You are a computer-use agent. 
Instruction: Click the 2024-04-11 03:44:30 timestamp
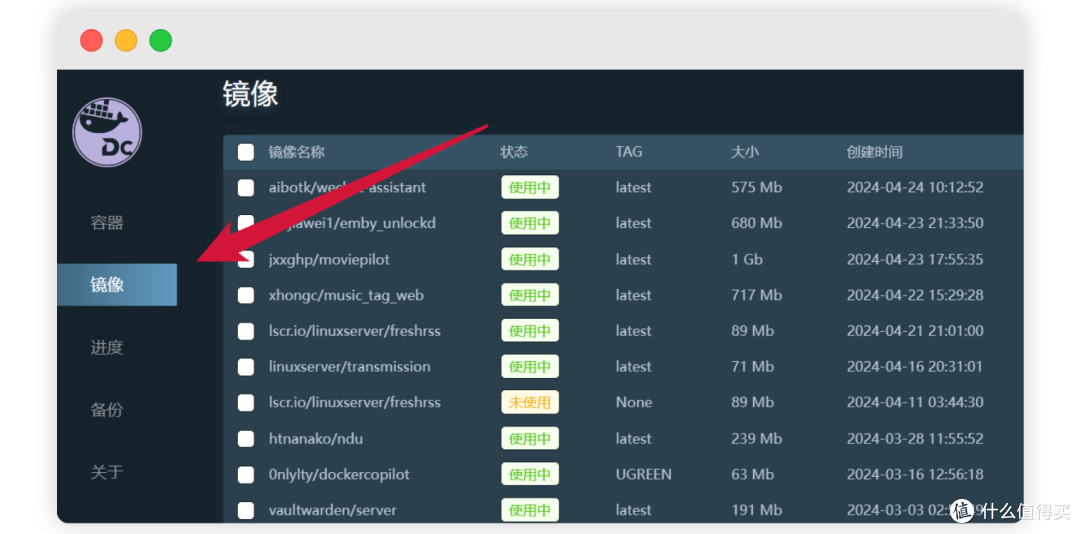click(915, 402)
